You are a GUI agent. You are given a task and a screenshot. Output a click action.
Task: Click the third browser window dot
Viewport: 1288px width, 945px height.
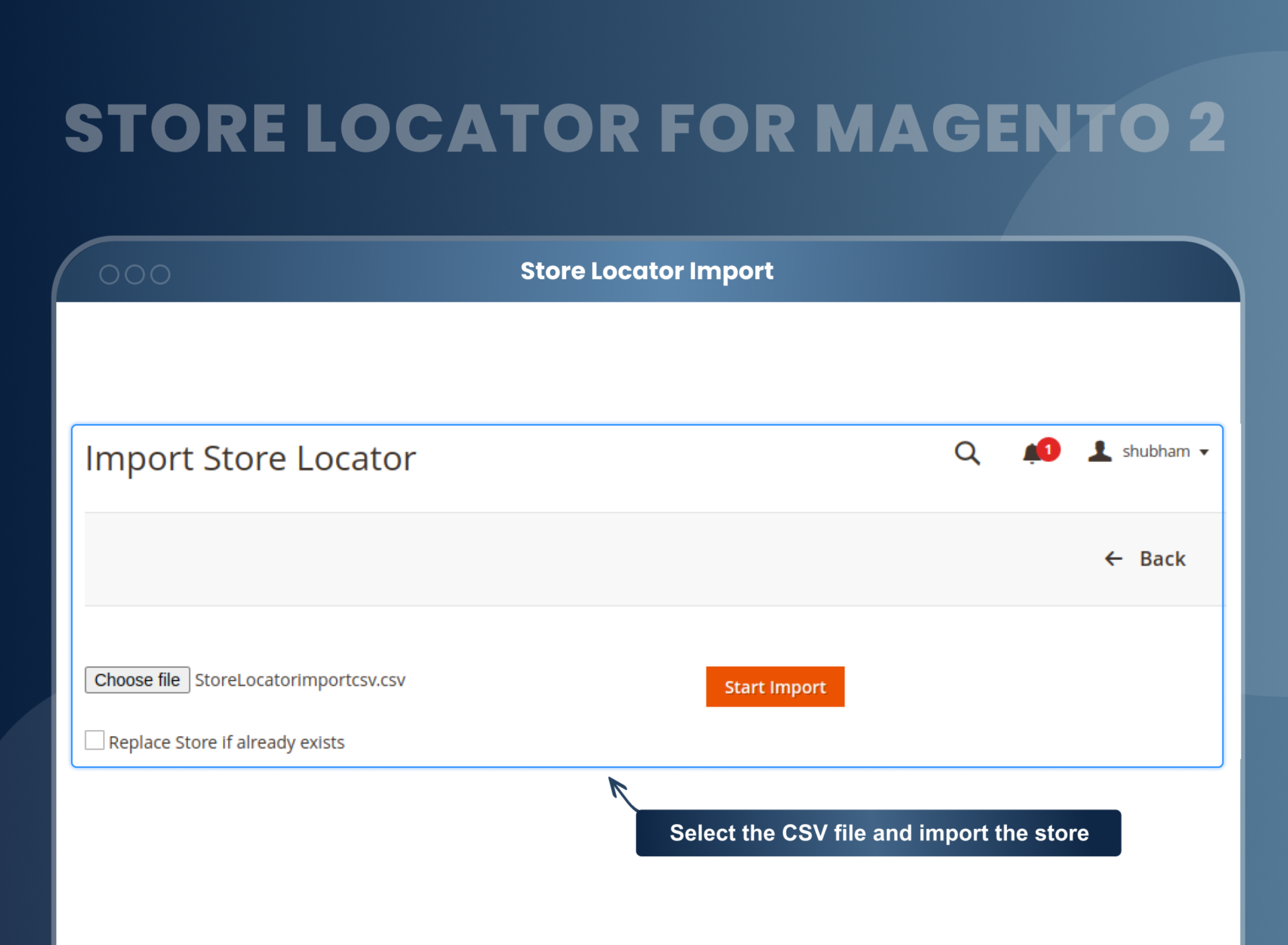pyautogui.click(x=161, y=274)
